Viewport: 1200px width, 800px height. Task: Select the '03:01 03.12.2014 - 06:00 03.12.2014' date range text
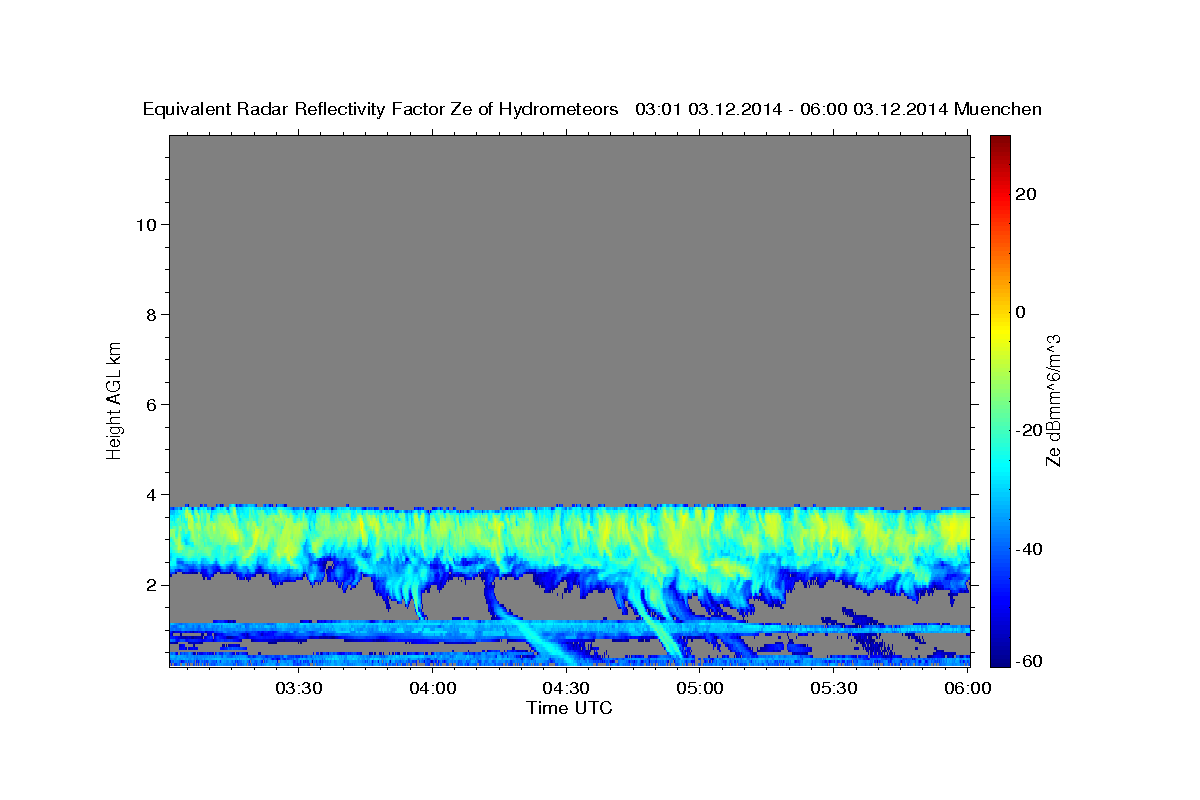[x=790, y=109]
